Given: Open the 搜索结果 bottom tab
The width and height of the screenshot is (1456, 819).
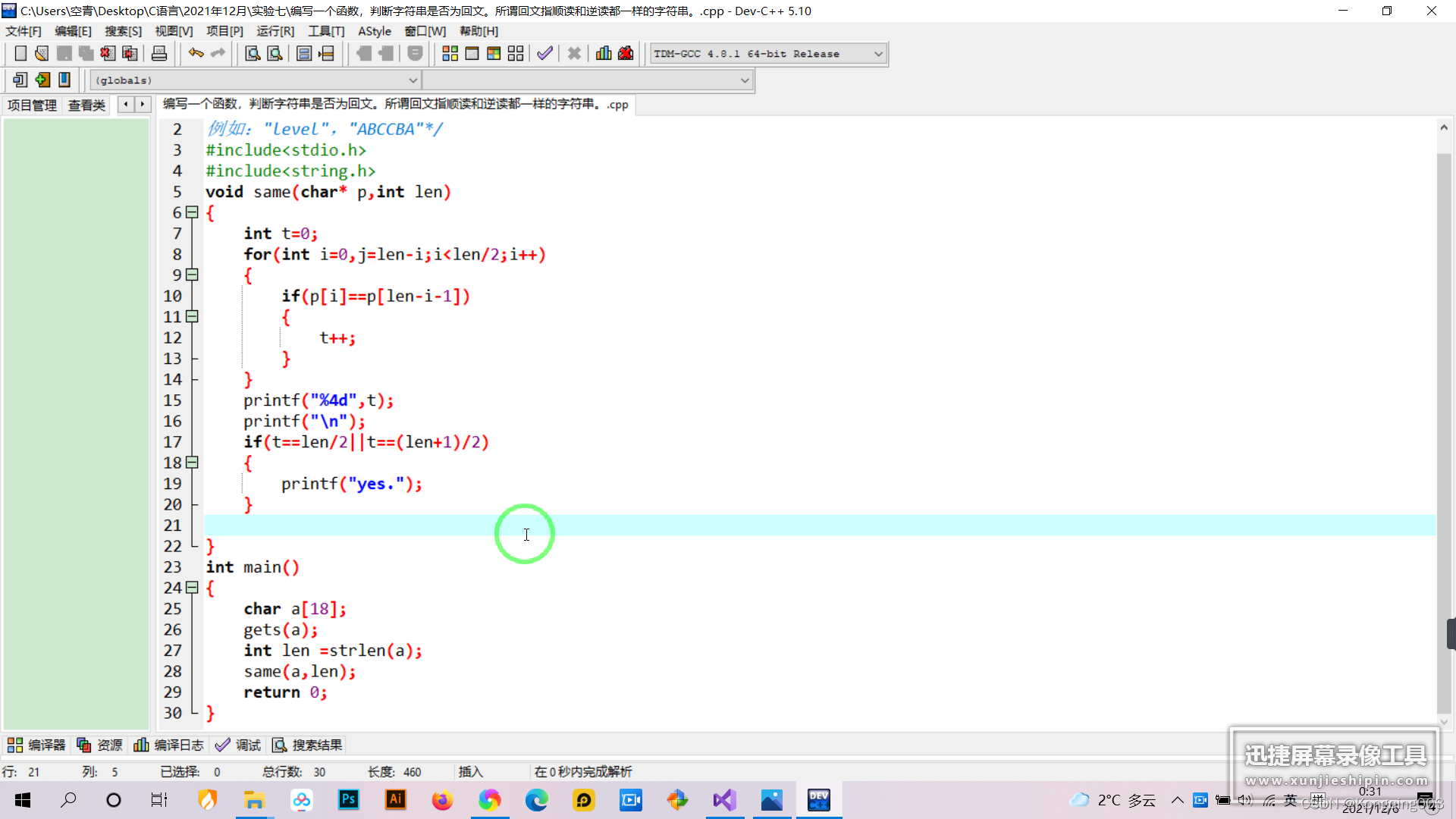Looking at the screenshot, I should coord(308,745).
